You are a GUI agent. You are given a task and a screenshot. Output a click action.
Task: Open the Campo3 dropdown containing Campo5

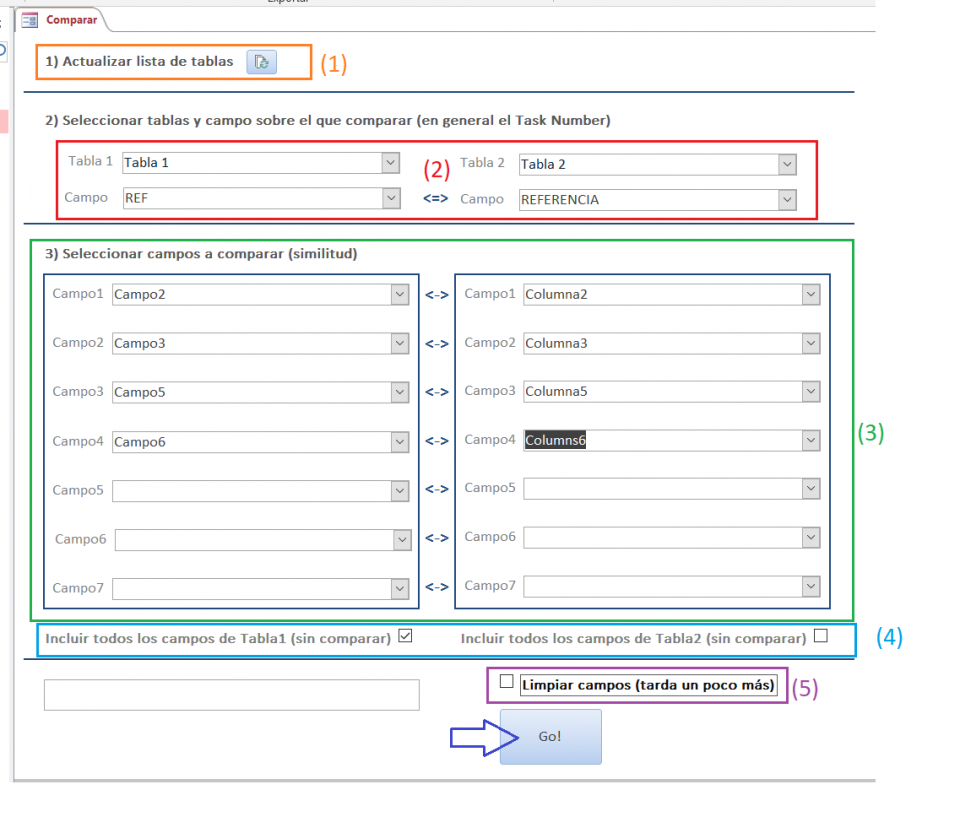click(x=399, y=392)
